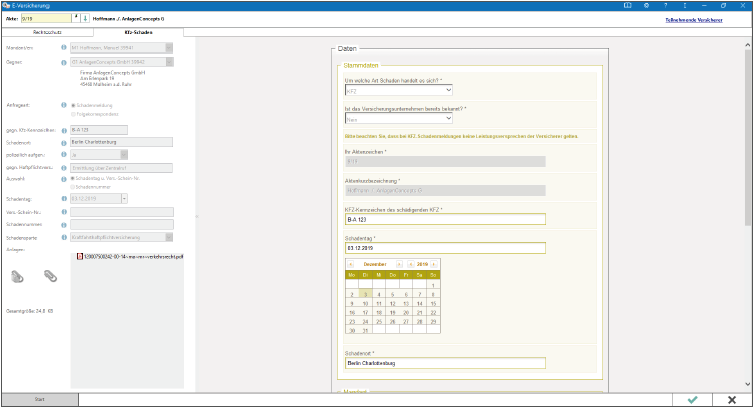Screen dimensions: 754x408
Task: Click left panel Schadenort field
Action: (x=122, y=142)
